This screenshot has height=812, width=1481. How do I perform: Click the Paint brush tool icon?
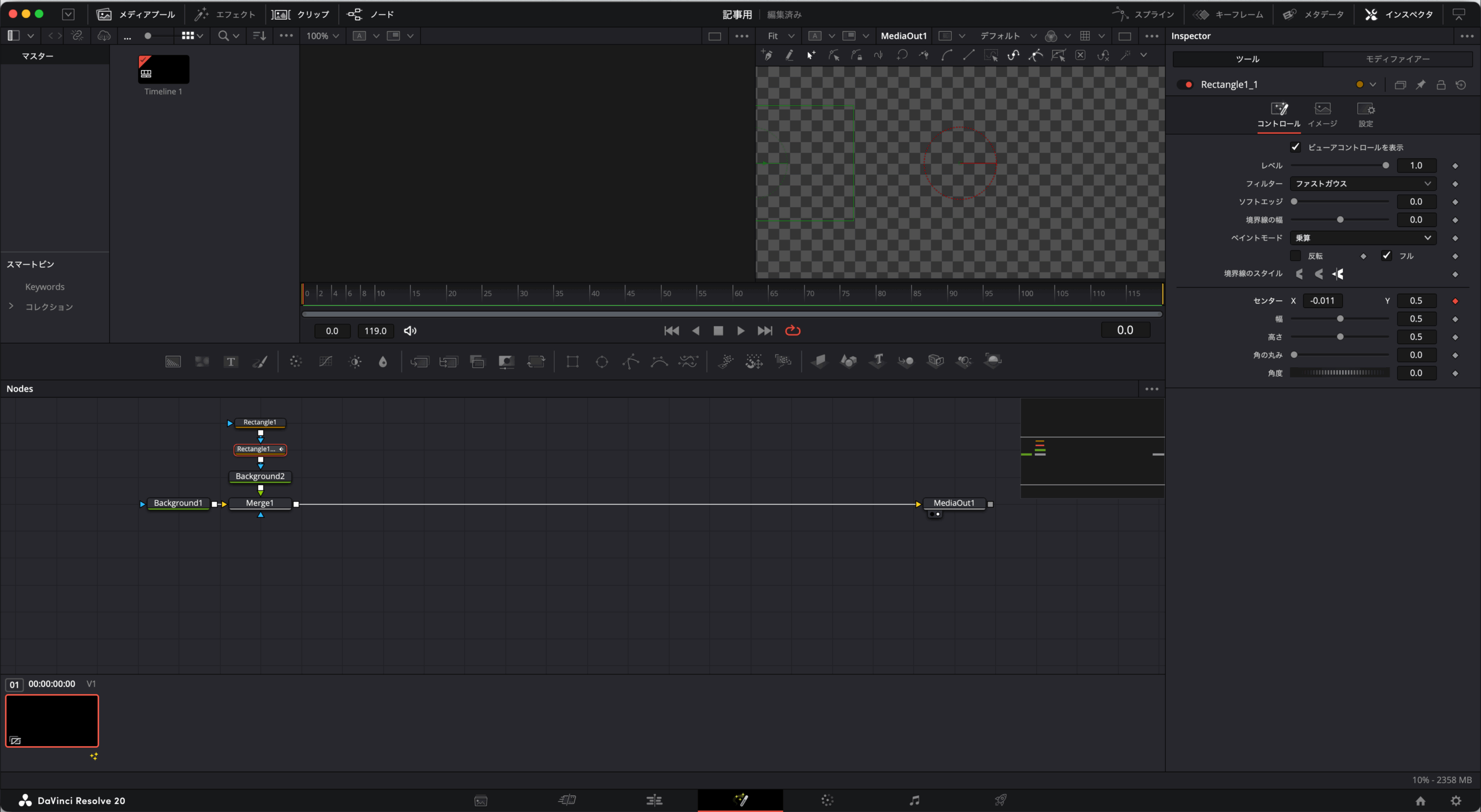click(x=260, y=362)
